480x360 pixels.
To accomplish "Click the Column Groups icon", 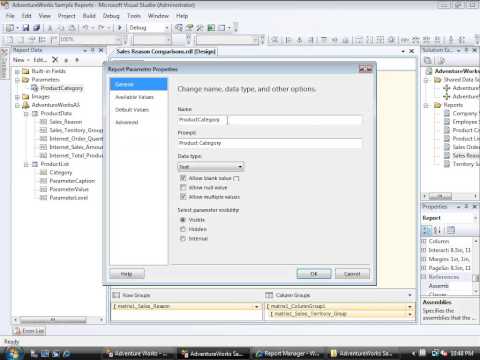I will tap(269, 295).
